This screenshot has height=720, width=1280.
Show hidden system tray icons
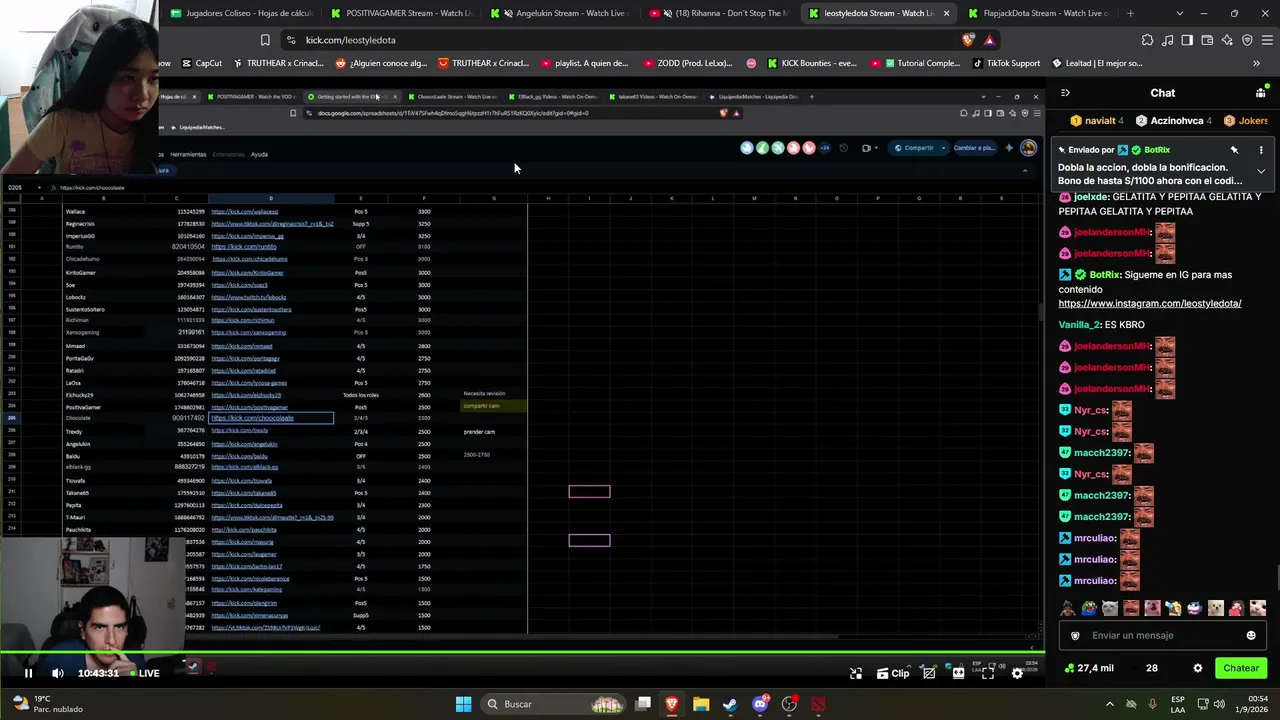[x=1109, y=704]
